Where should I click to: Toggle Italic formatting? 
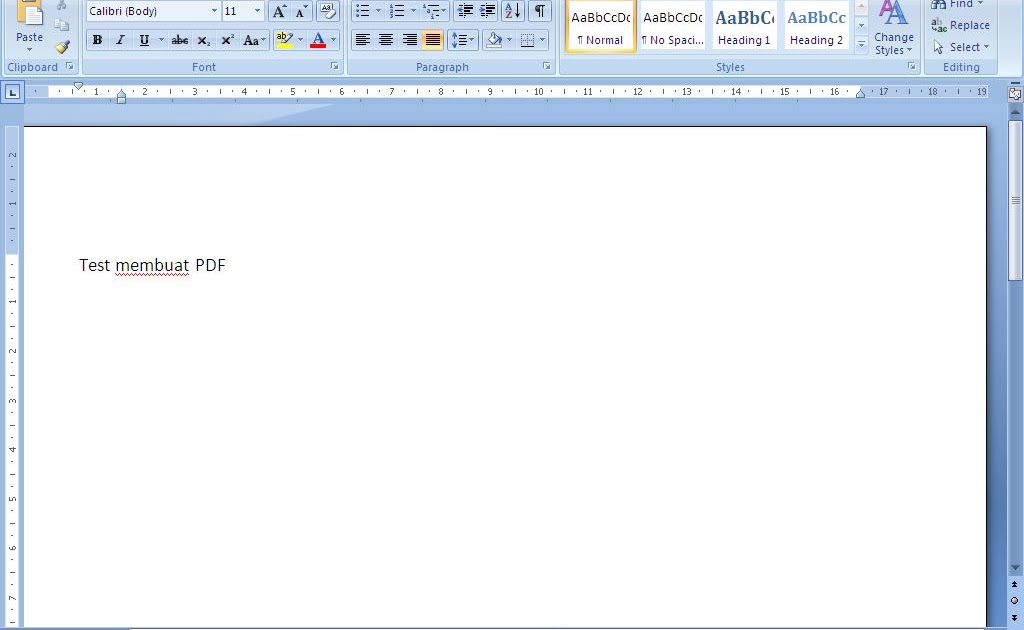click(x=120, y=40)
